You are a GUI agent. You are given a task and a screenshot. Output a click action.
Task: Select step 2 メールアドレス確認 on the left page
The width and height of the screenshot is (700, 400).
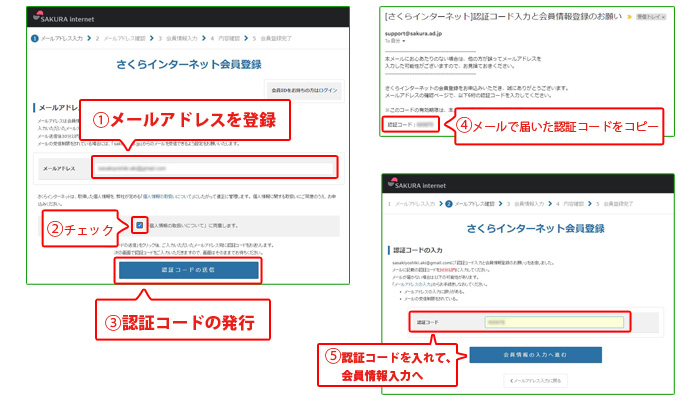tap(121, 38)
